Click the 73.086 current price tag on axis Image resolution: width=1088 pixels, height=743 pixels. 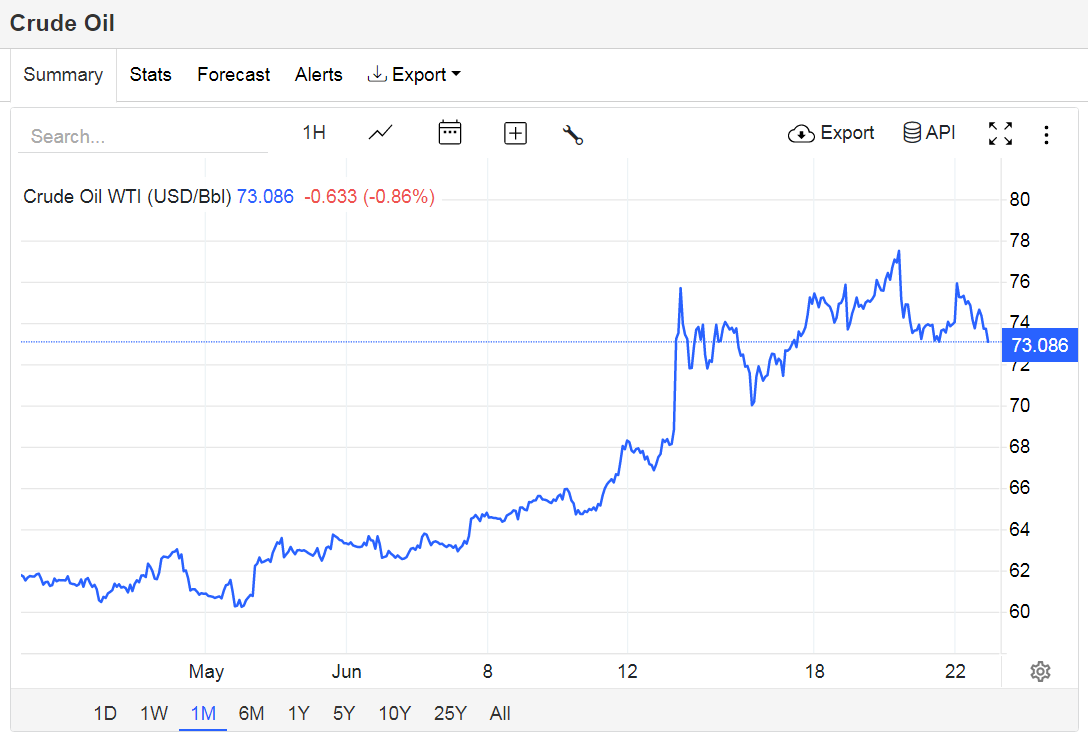(1039, 345)
